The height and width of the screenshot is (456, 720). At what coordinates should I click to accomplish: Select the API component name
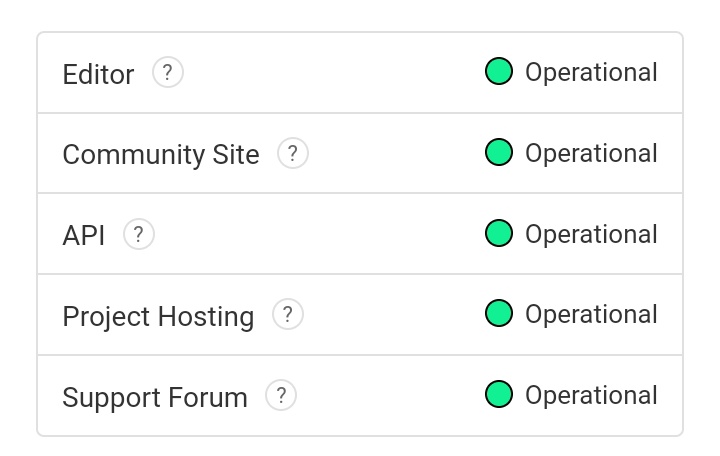(84, 236)
